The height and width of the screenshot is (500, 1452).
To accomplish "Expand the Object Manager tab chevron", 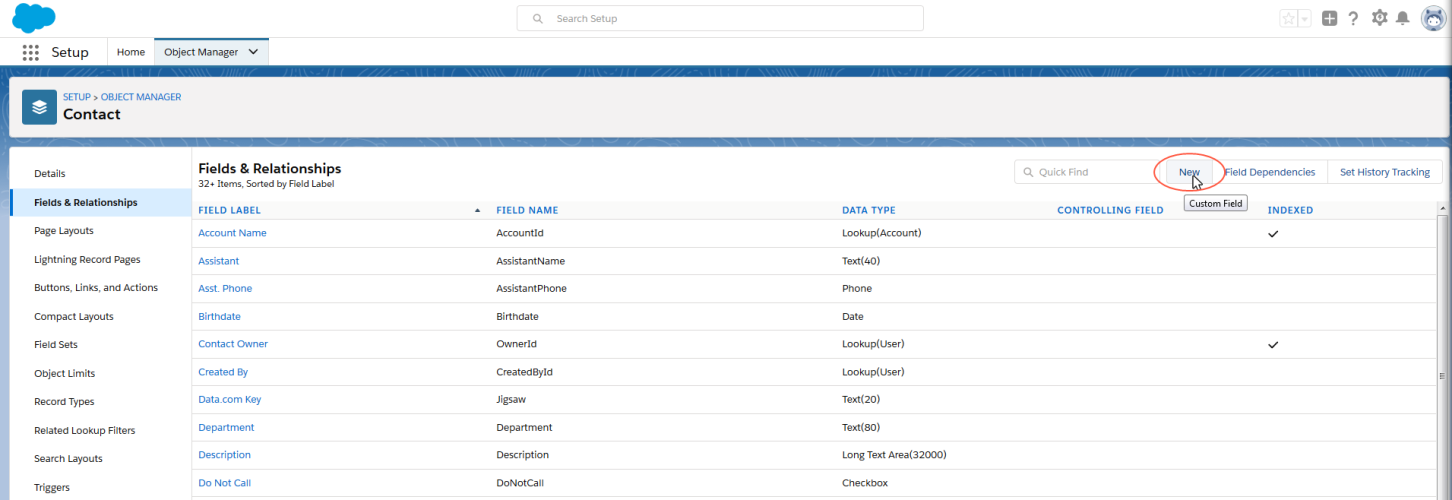I will point(253,52).
